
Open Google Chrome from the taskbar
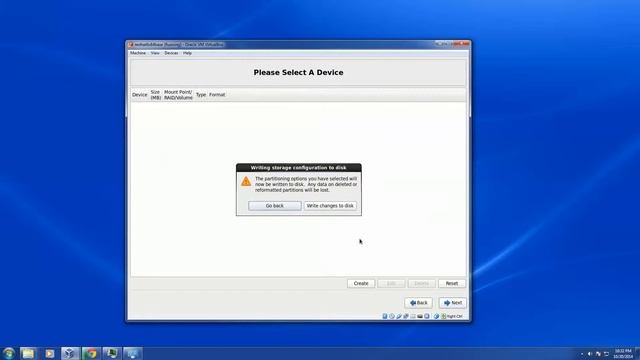click(91, 353)
